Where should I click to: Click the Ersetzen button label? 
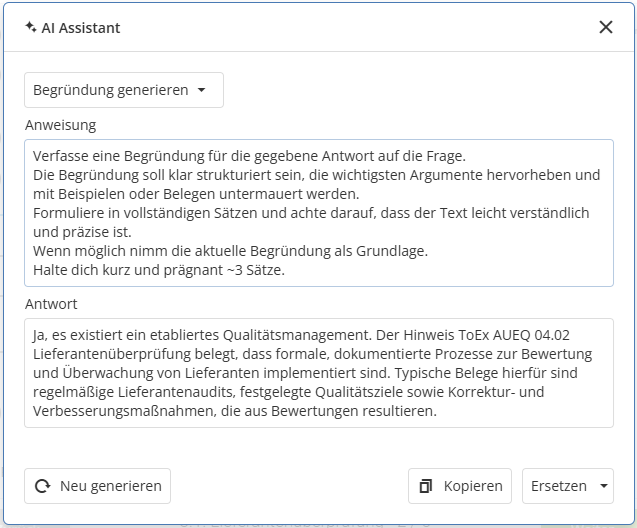point(558,486)
